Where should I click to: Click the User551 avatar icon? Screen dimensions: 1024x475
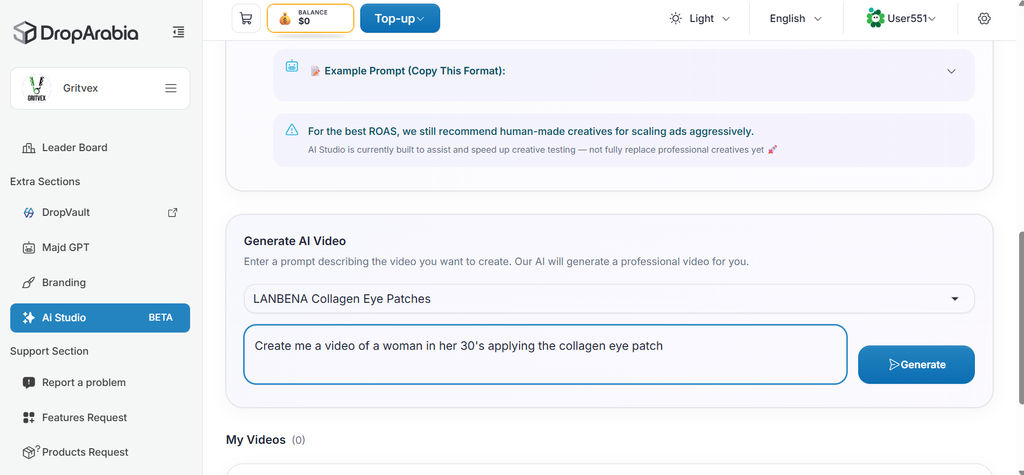click(875, 18)
